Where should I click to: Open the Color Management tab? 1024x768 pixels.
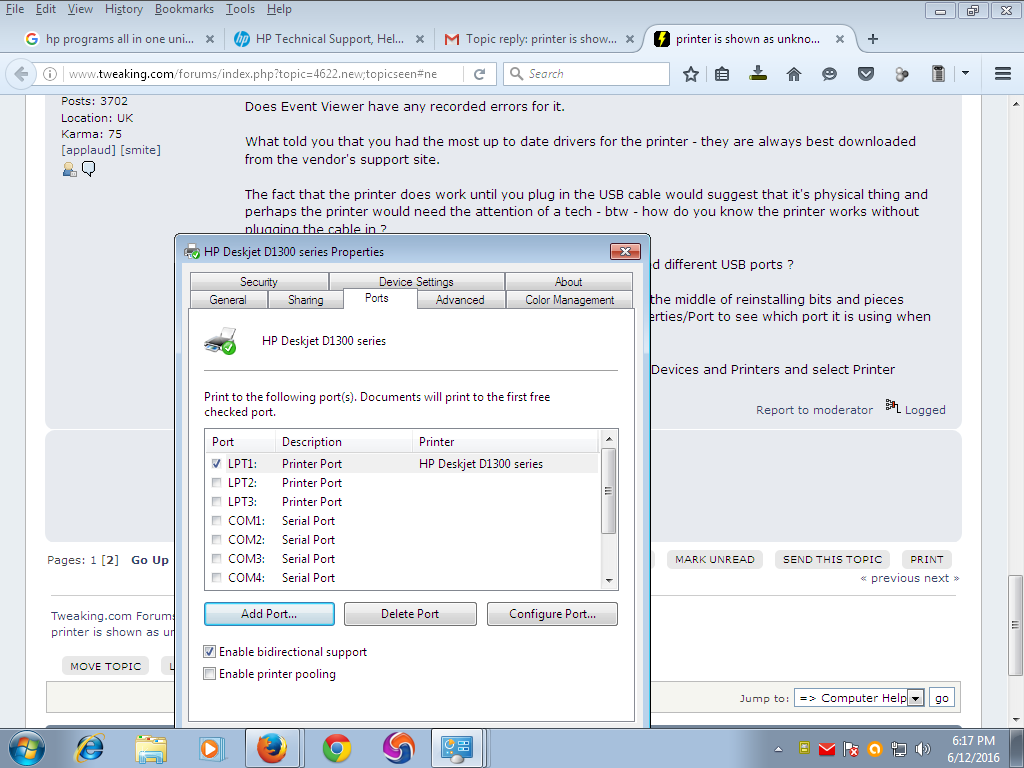point(569,300)
